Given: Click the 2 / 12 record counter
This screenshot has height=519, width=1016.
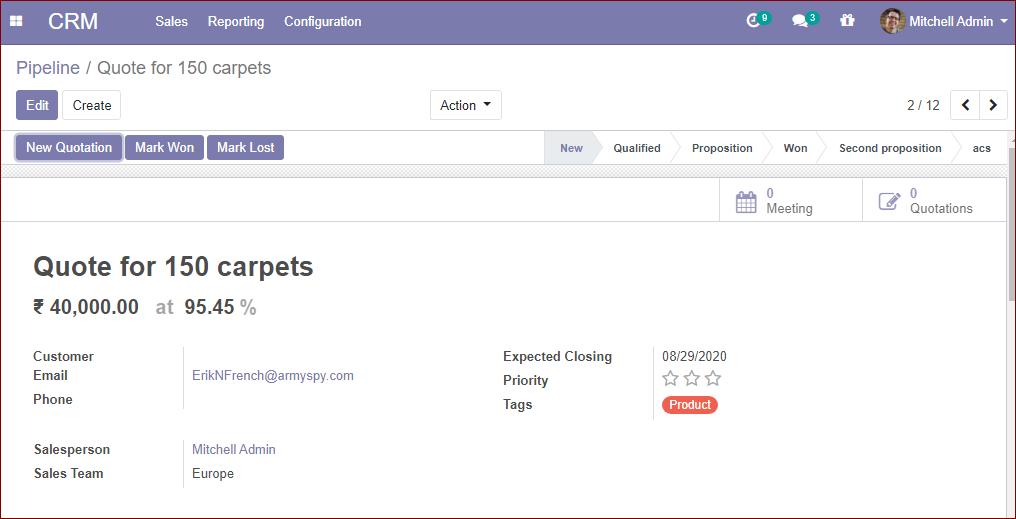Looking at the screenshot, I should tap(923, 105).
